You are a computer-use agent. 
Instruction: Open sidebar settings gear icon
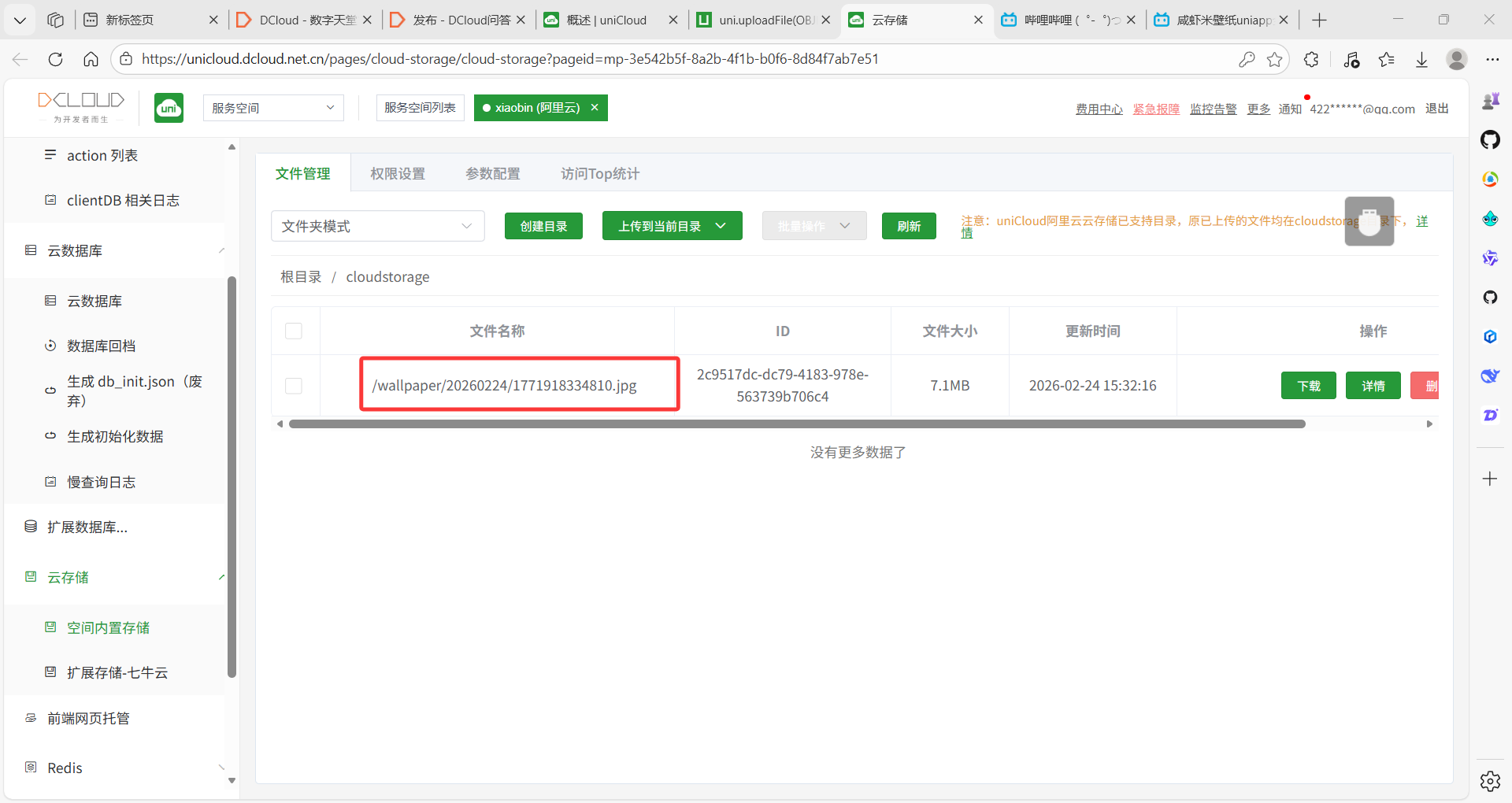1489,781
